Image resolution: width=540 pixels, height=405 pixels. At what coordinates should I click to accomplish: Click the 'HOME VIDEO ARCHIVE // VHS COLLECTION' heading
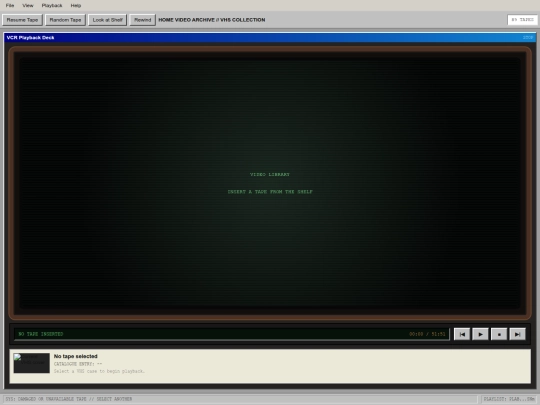[212, 20]
